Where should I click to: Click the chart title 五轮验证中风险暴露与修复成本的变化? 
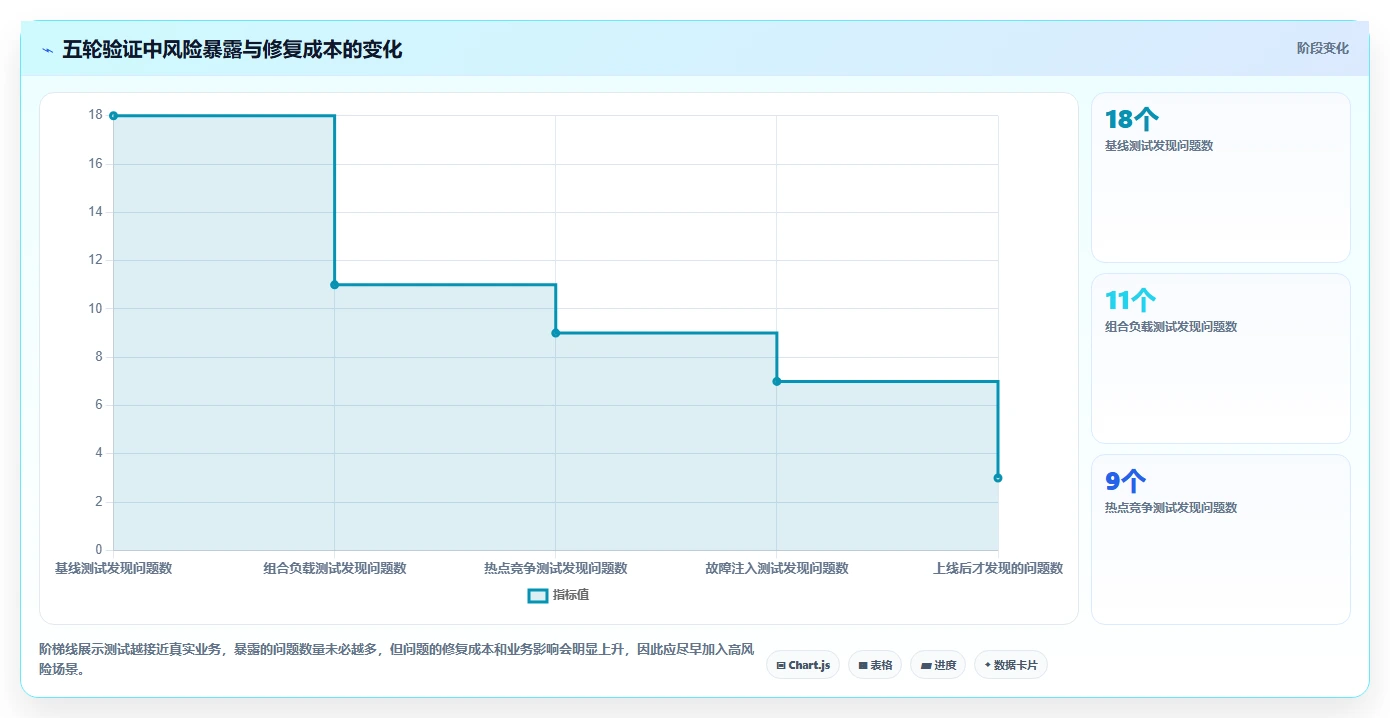232,50
